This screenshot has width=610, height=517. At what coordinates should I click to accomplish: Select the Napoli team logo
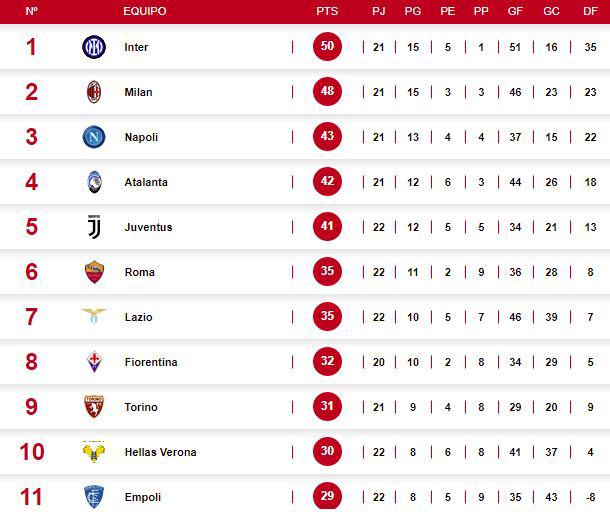94,137
